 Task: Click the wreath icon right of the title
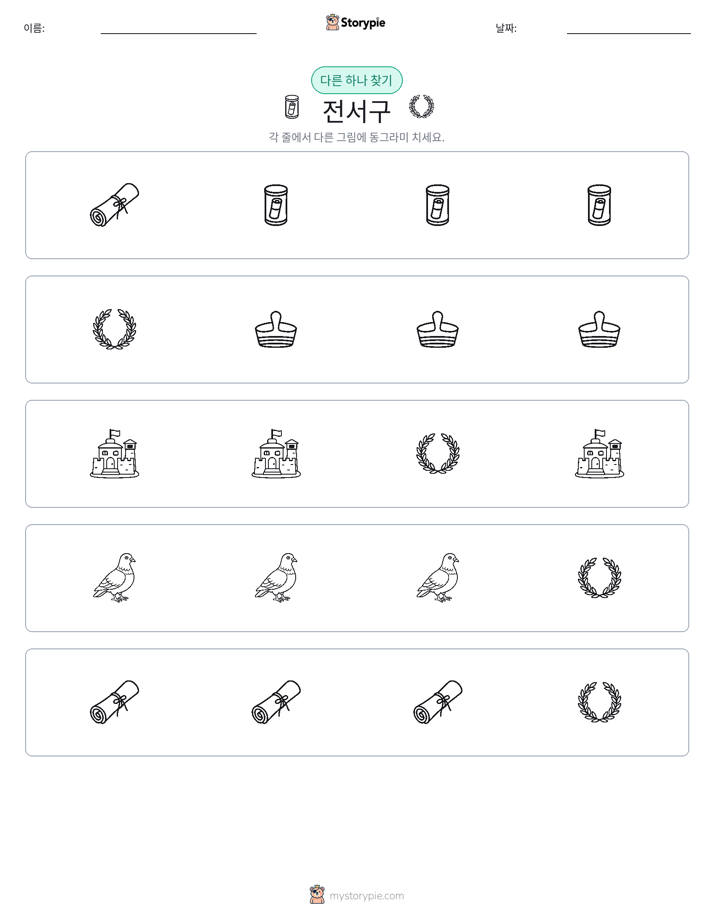(x=421, y=107)
